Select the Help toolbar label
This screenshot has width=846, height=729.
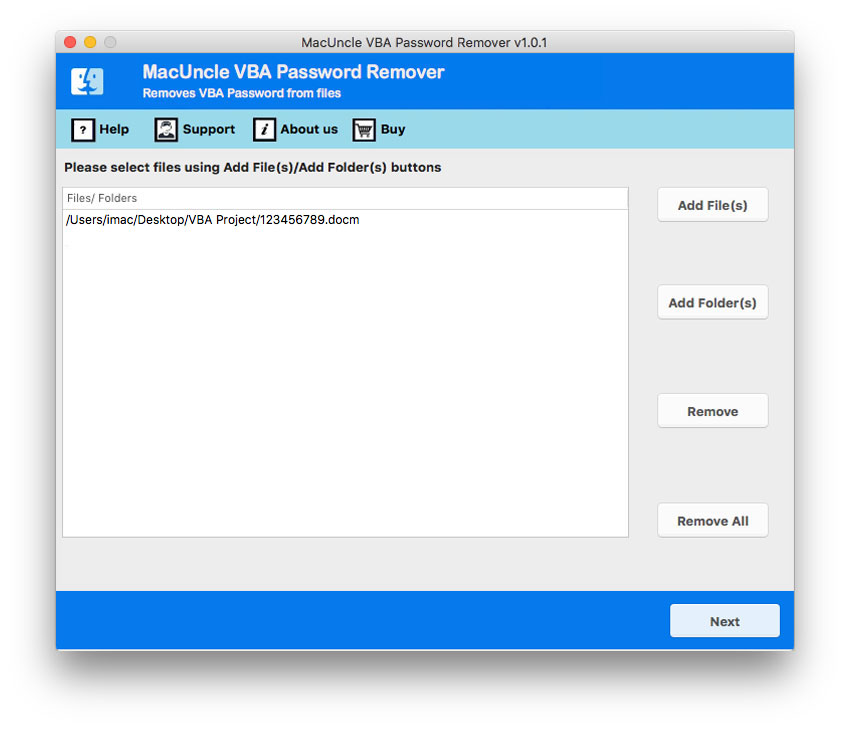113,129
